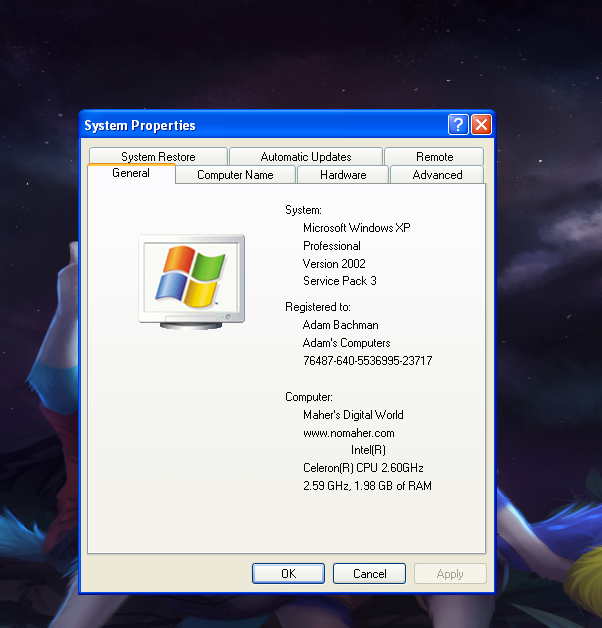Screen dimensions: 602x628
Task: Click the 'www.nomaher.com' text
Action: click(x=348, y=433)
